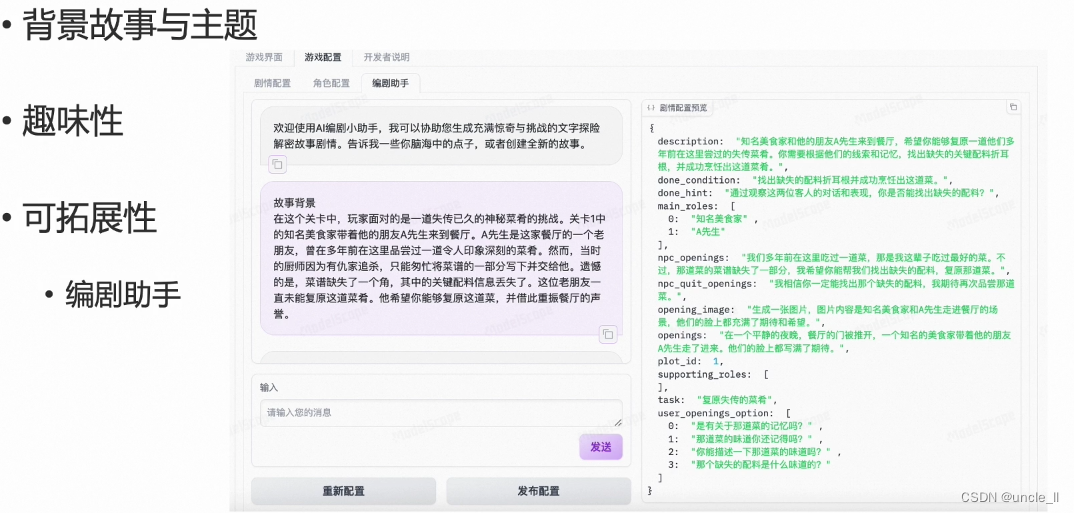Click the supporting_roles key in JSON

(x=703, y=374)
